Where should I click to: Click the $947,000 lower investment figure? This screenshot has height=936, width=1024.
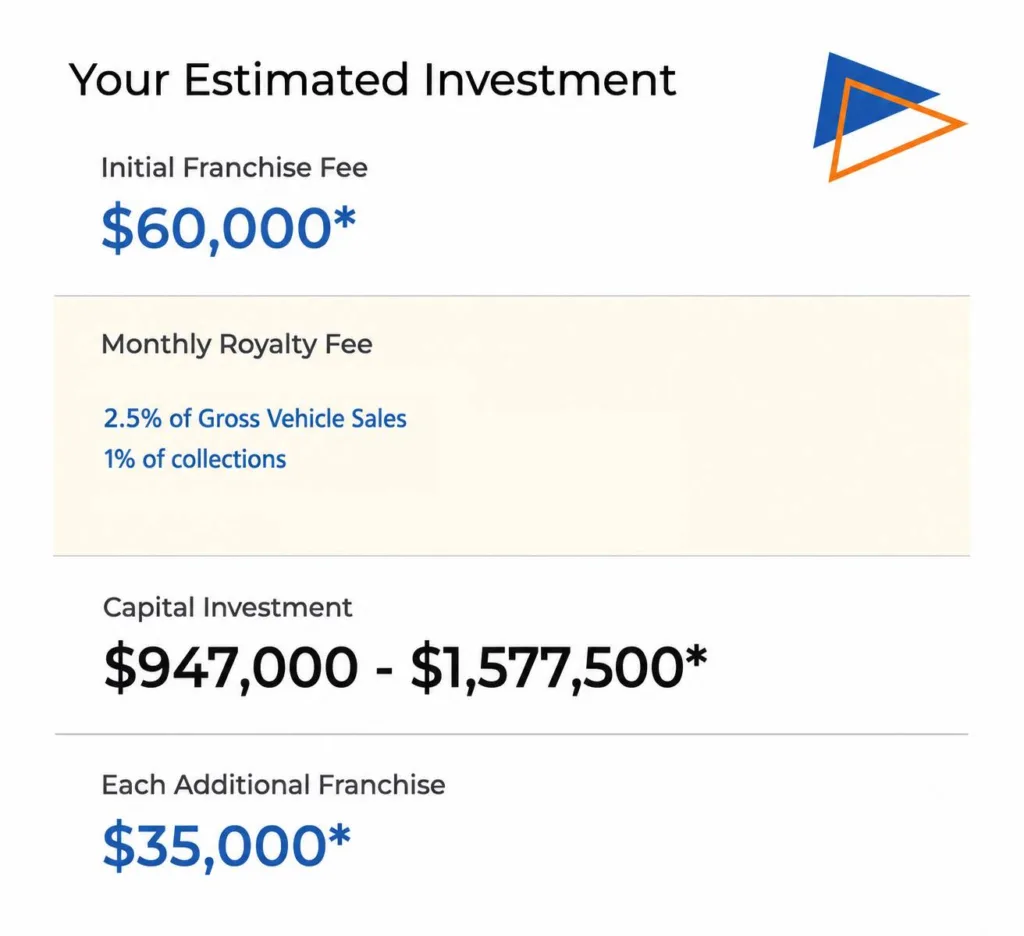pos(231,668)
